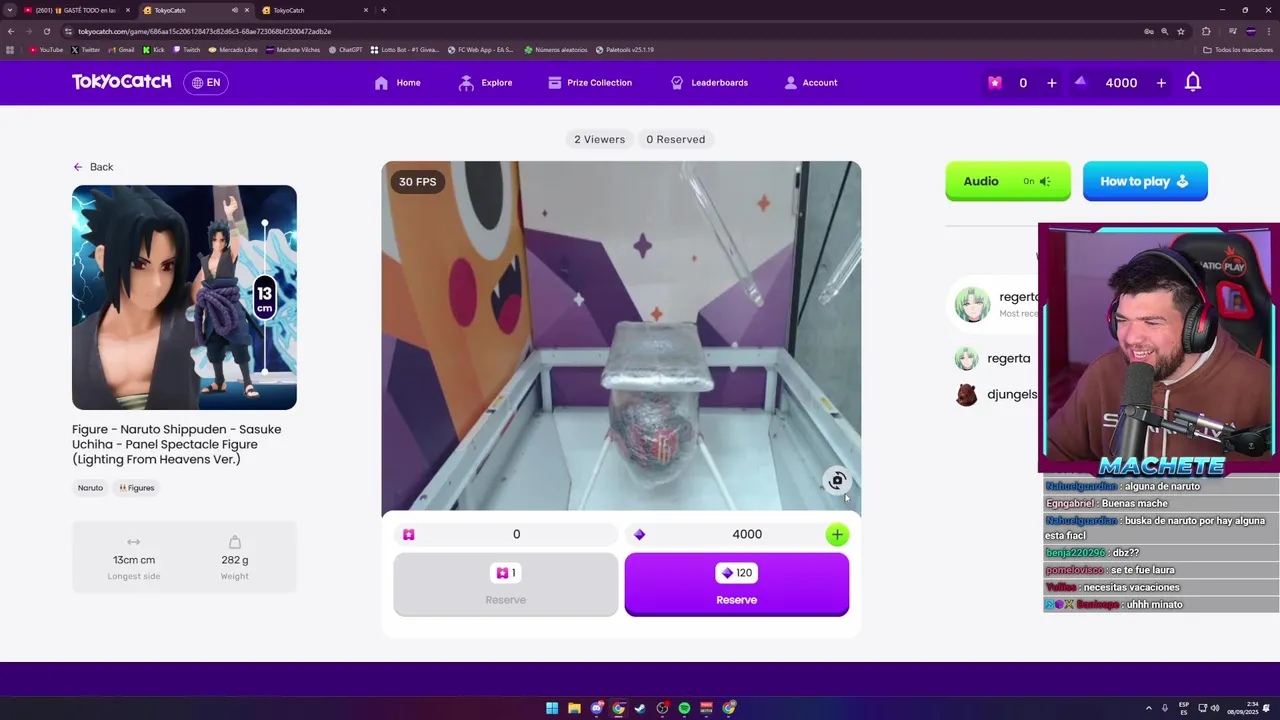Open volume control in system tray
The image size is (1280, 720).
pyautogui.click(x=1215, y=708)
